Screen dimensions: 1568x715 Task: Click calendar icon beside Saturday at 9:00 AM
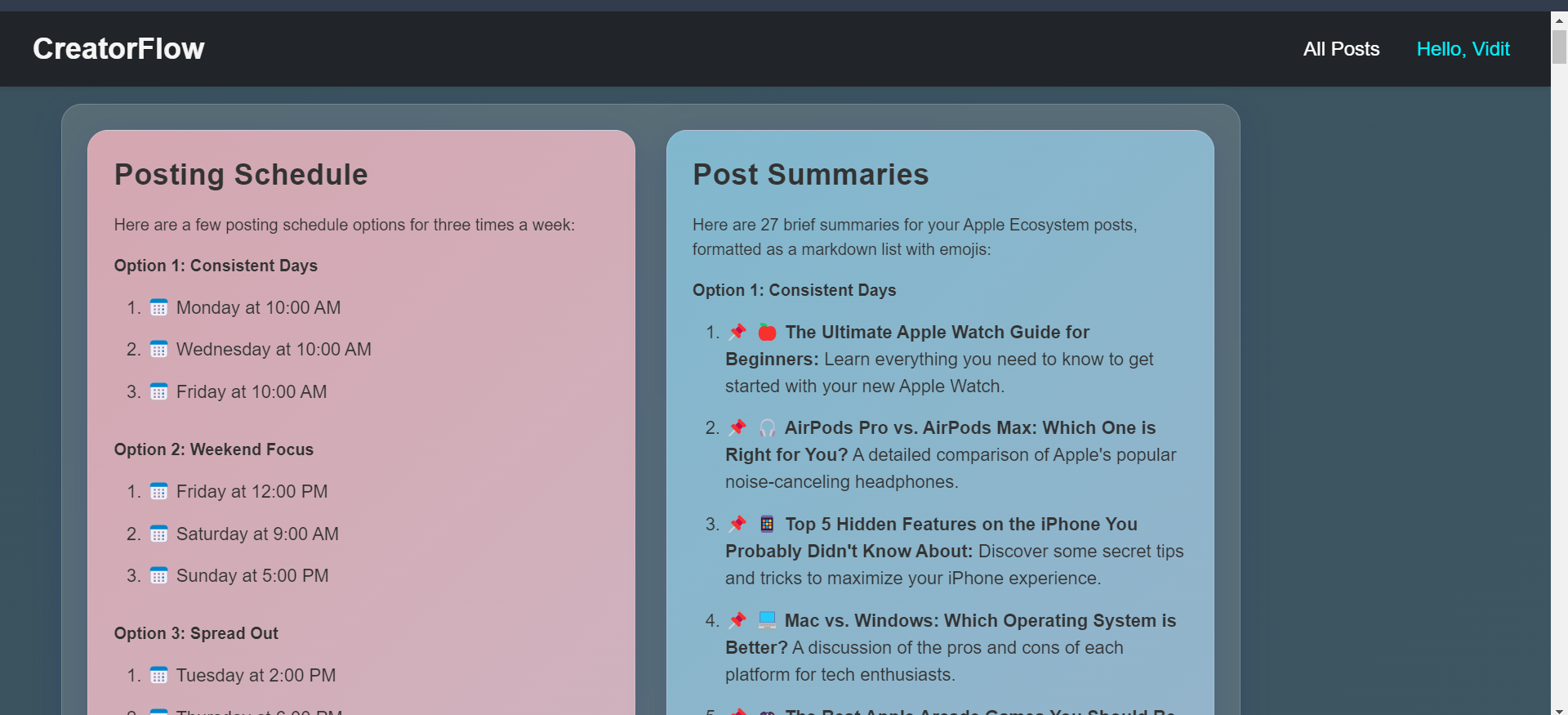[x=159, y=534]
